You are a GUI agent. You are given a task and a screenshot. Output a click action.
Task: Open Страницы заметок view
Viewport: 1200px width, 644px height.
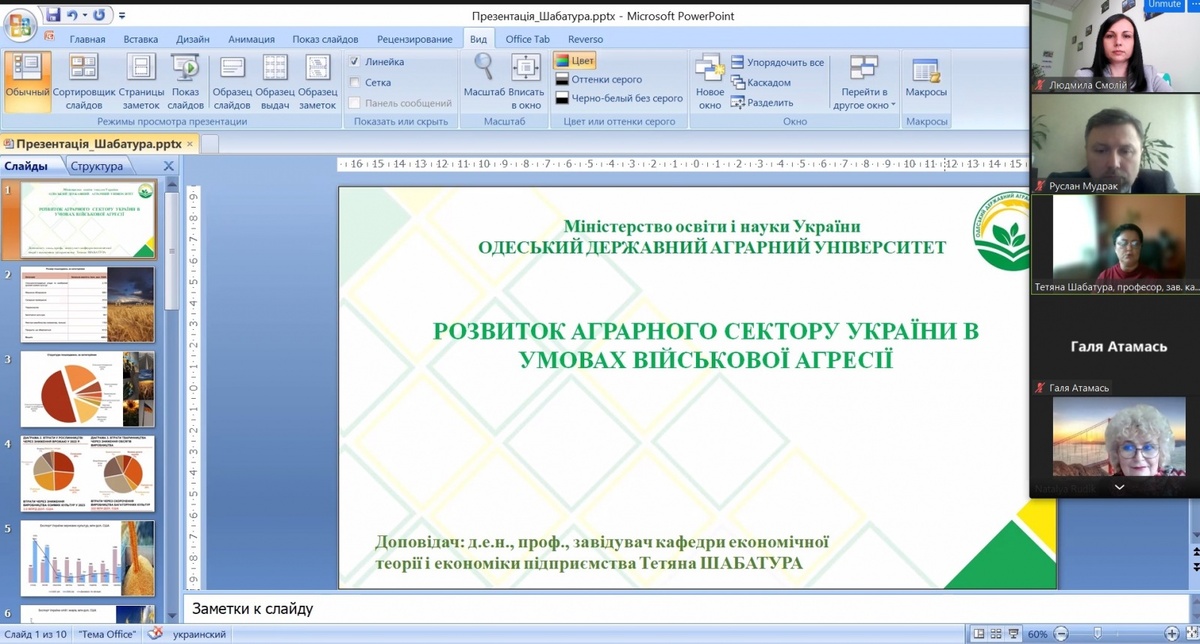[x=142, y=82]
